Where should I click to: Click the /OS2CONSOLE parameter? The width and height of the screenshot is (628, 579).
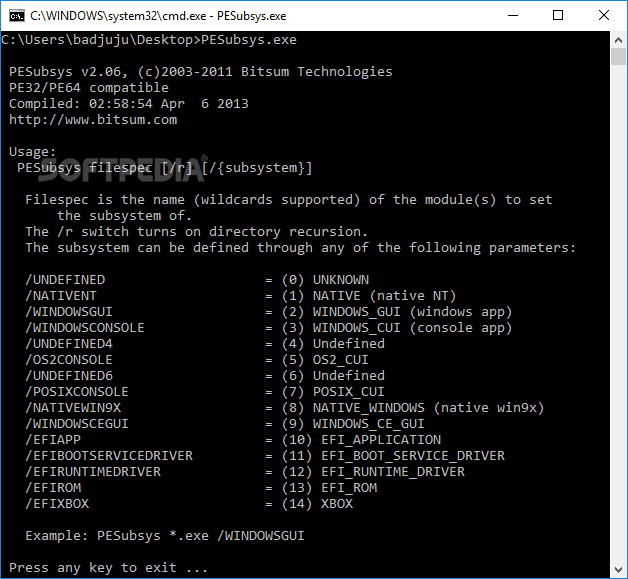click(69, 360)
